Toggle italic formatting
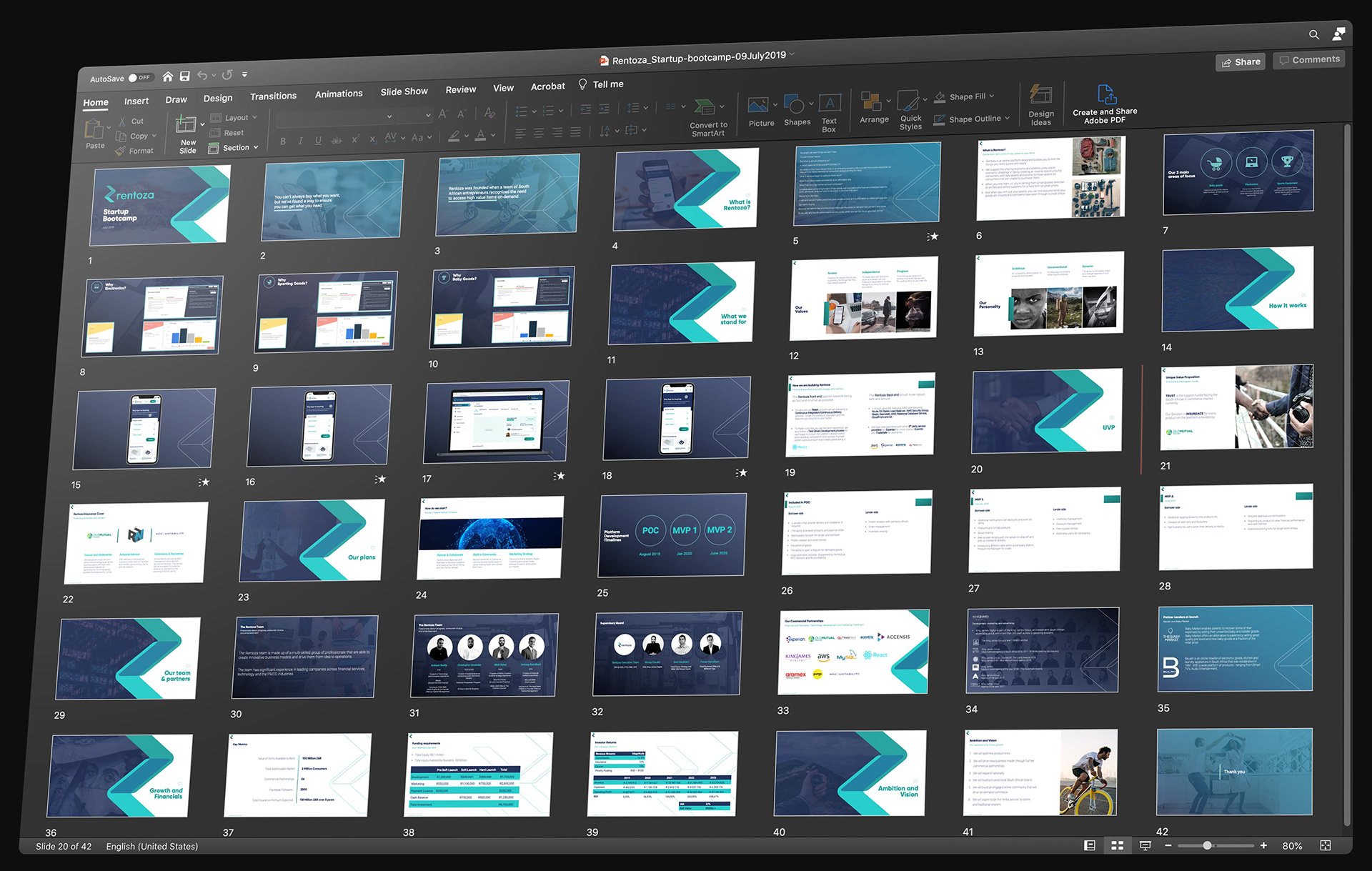1372x871 pixels. pos(301,141)
